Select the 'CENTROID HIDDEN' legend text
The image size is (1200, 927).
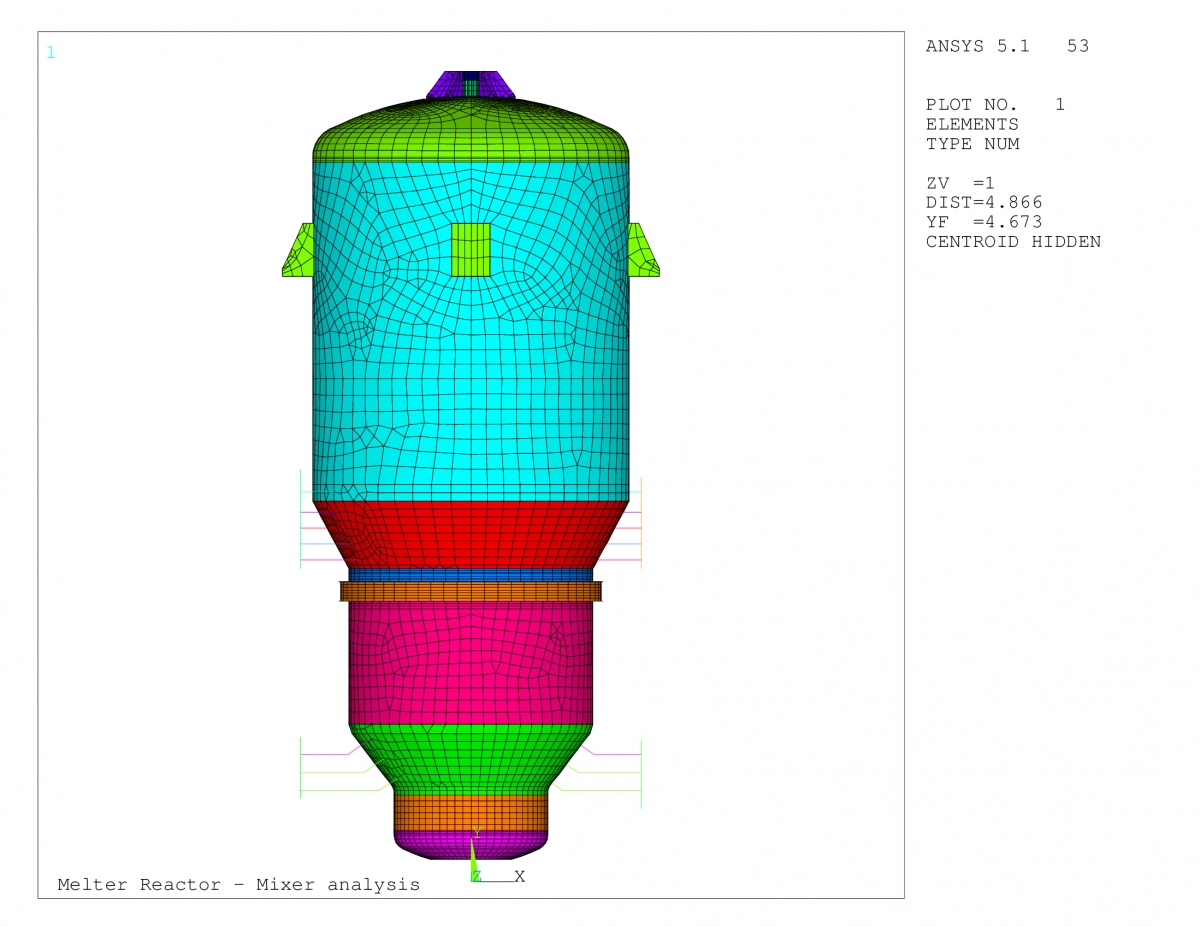pos(1013,242)
